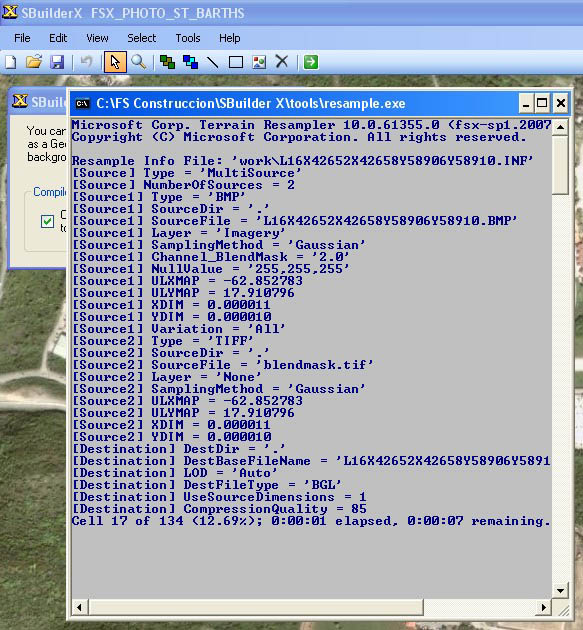The image size is (583, 630).
Task: Choose the line drawing tool
Action: 213,62
